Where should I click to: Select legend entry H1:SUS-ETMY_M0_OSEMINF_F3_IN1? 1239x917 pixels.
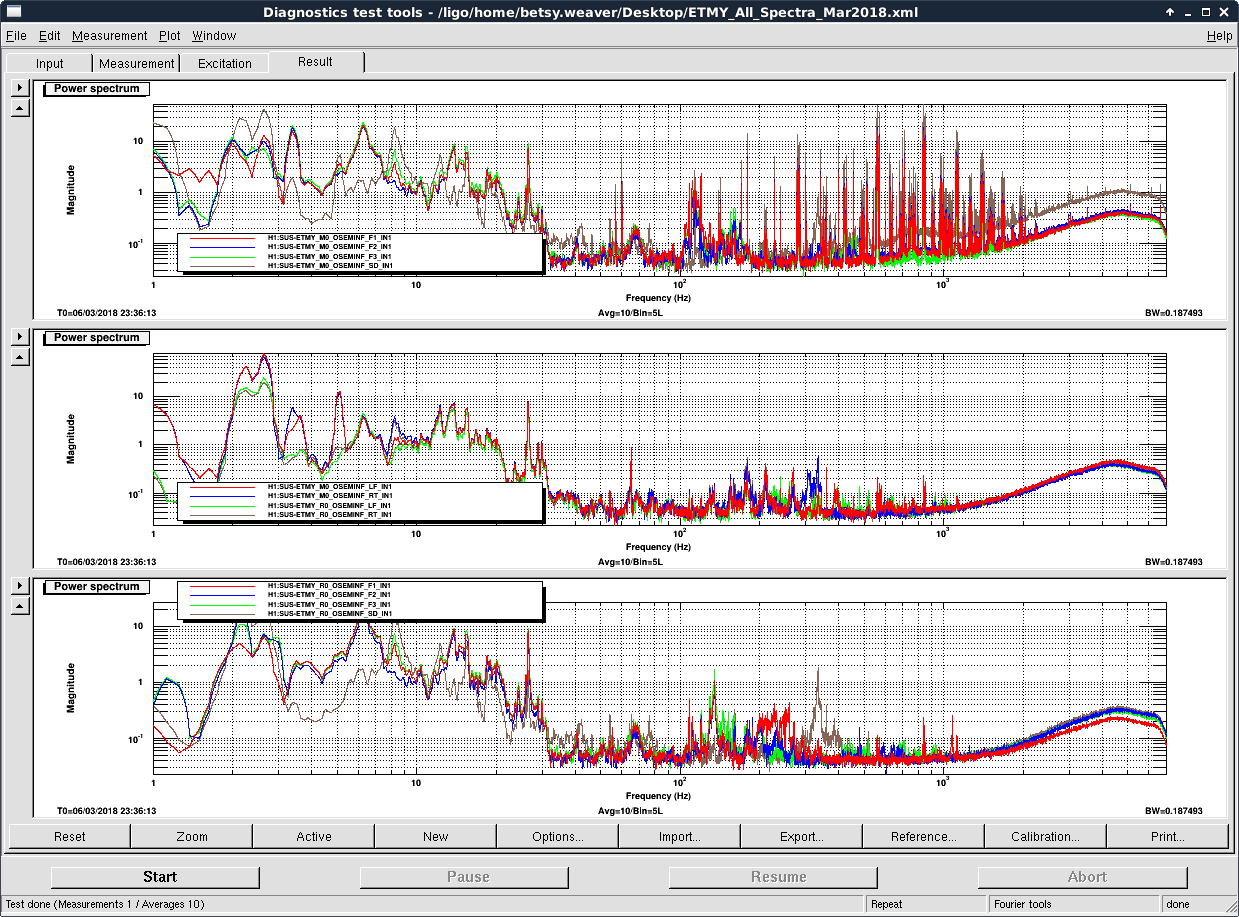click(329, 257)
